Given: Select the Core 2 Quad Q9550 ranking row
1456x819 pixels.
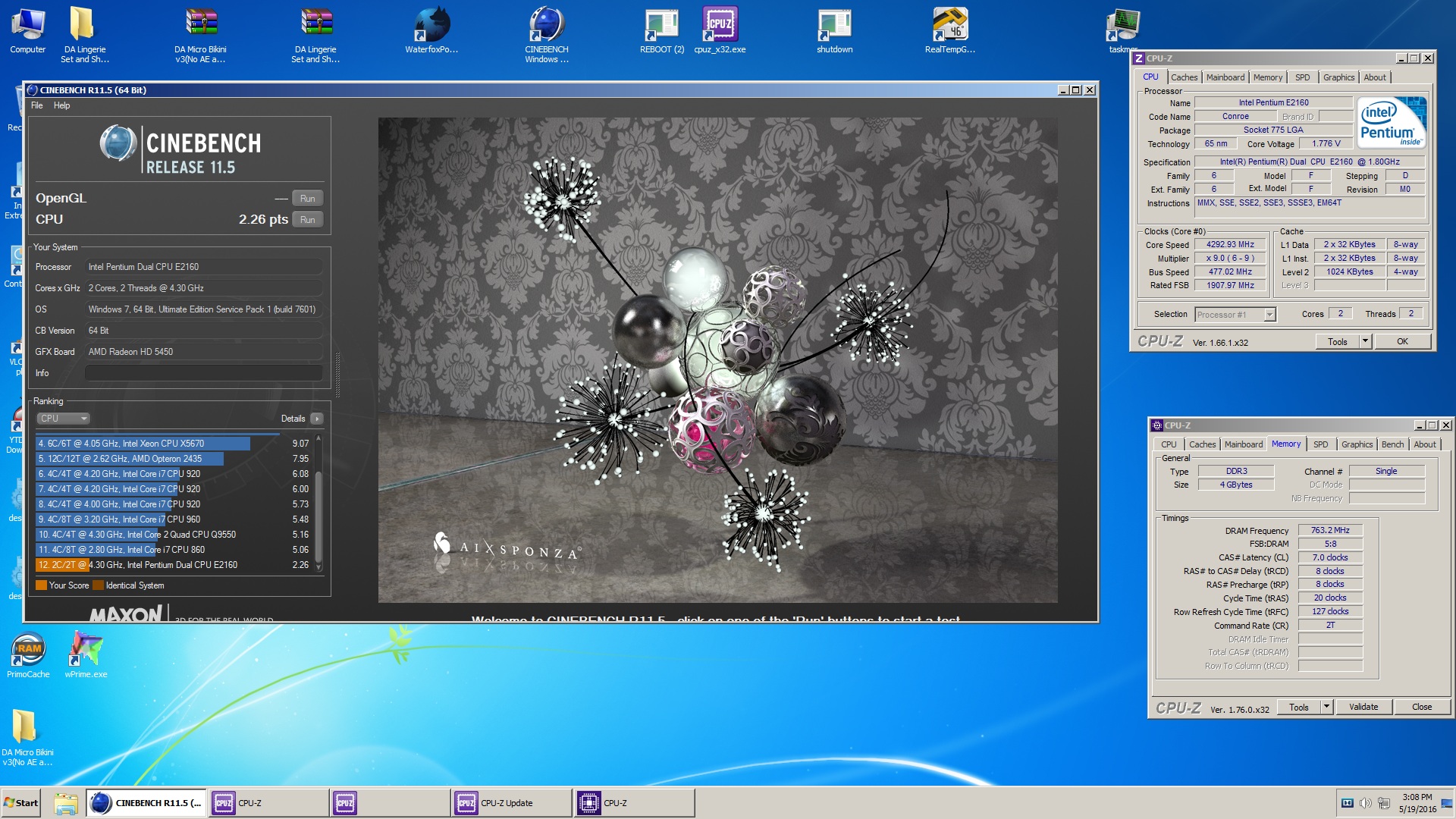Looking at the screenshot, I should pos(174,535).
